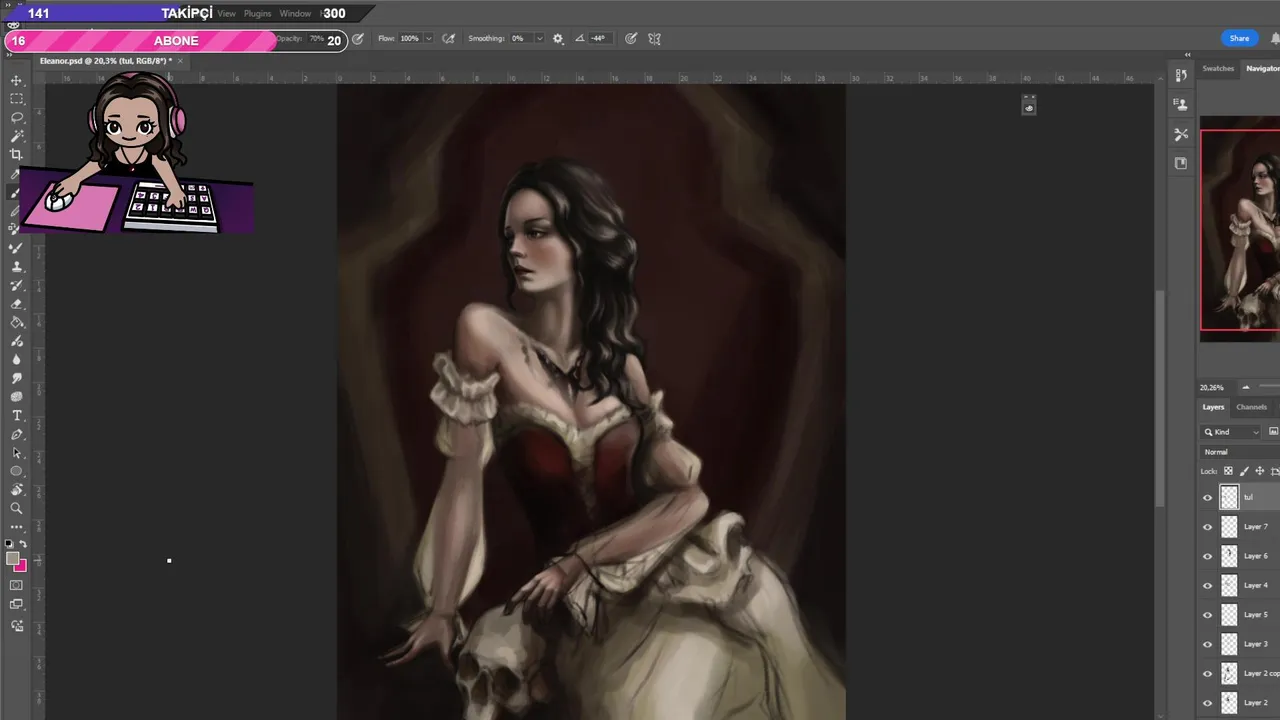Click the brush angle -44° field
The image size is (1280, 720).
(x=598, y=39)
